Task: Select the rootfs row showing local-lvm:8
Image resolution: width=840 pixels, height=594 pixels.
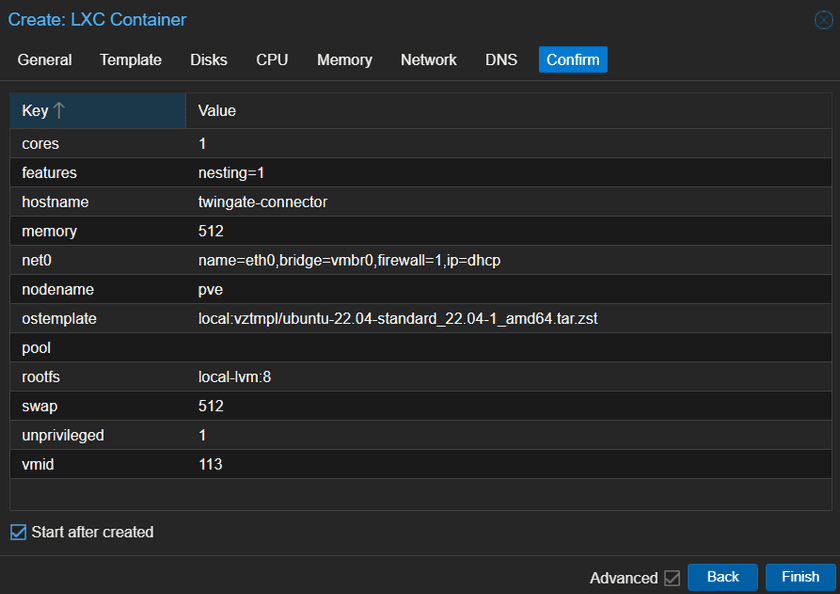Action: tap(300, 377)
